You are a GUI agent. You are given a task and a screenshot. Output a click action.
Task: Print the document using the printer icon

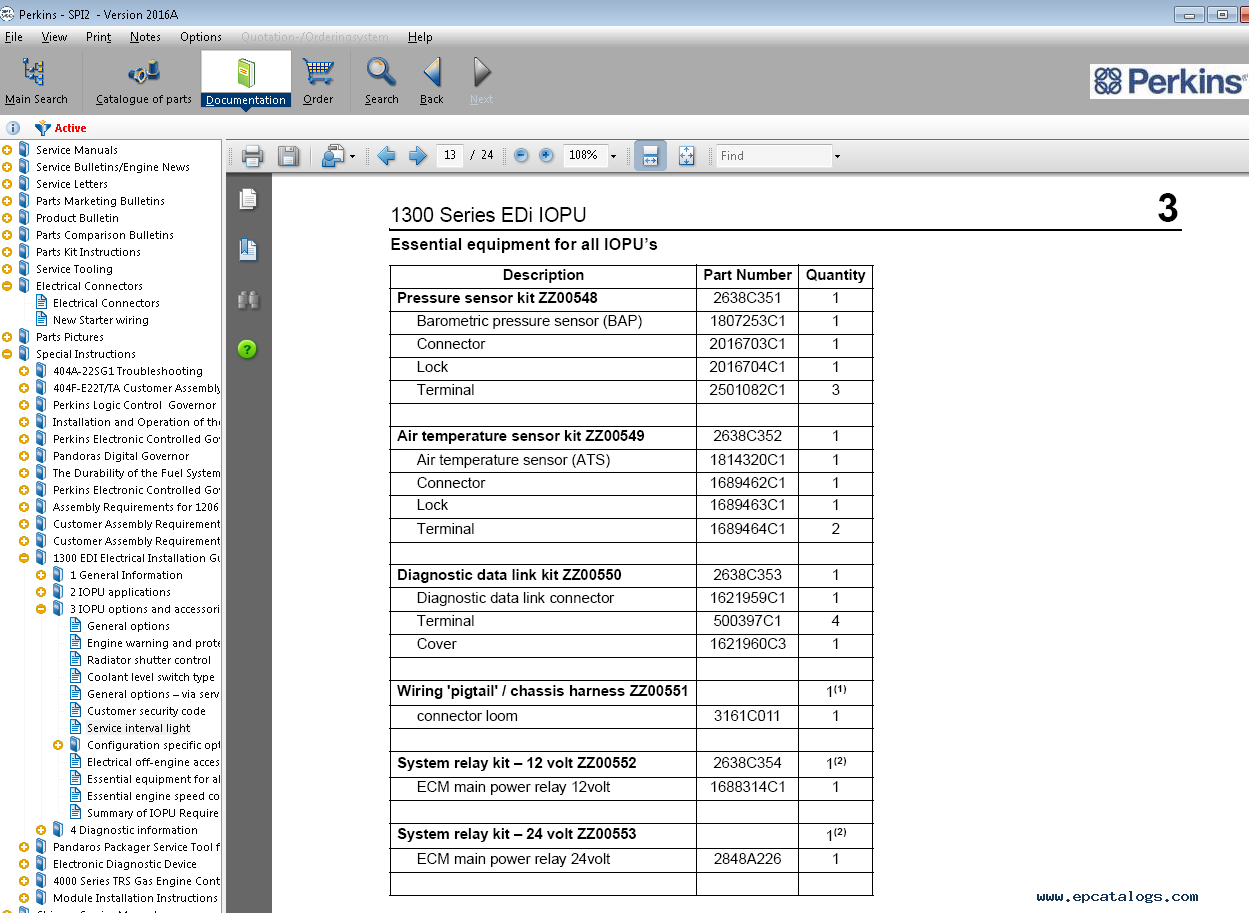pos(252,156)
